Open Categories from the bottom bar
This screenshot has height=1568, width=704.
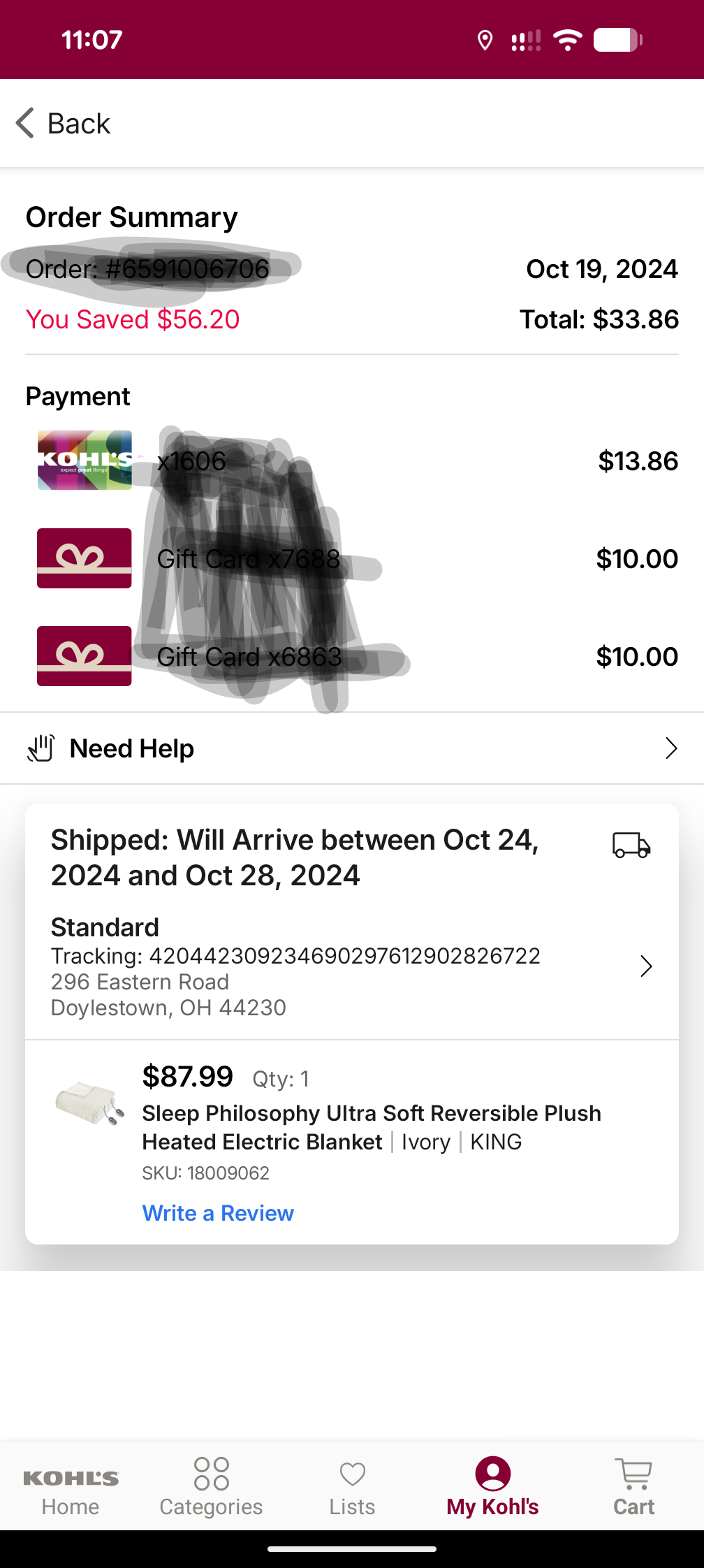(211, 1487)
